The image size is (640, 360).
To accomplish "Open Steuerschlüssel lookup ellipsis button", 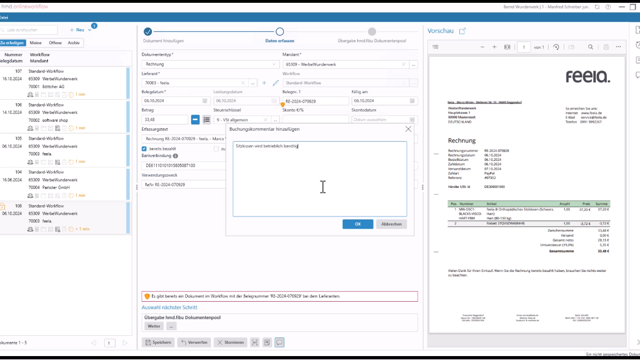I will pos(276,120).
